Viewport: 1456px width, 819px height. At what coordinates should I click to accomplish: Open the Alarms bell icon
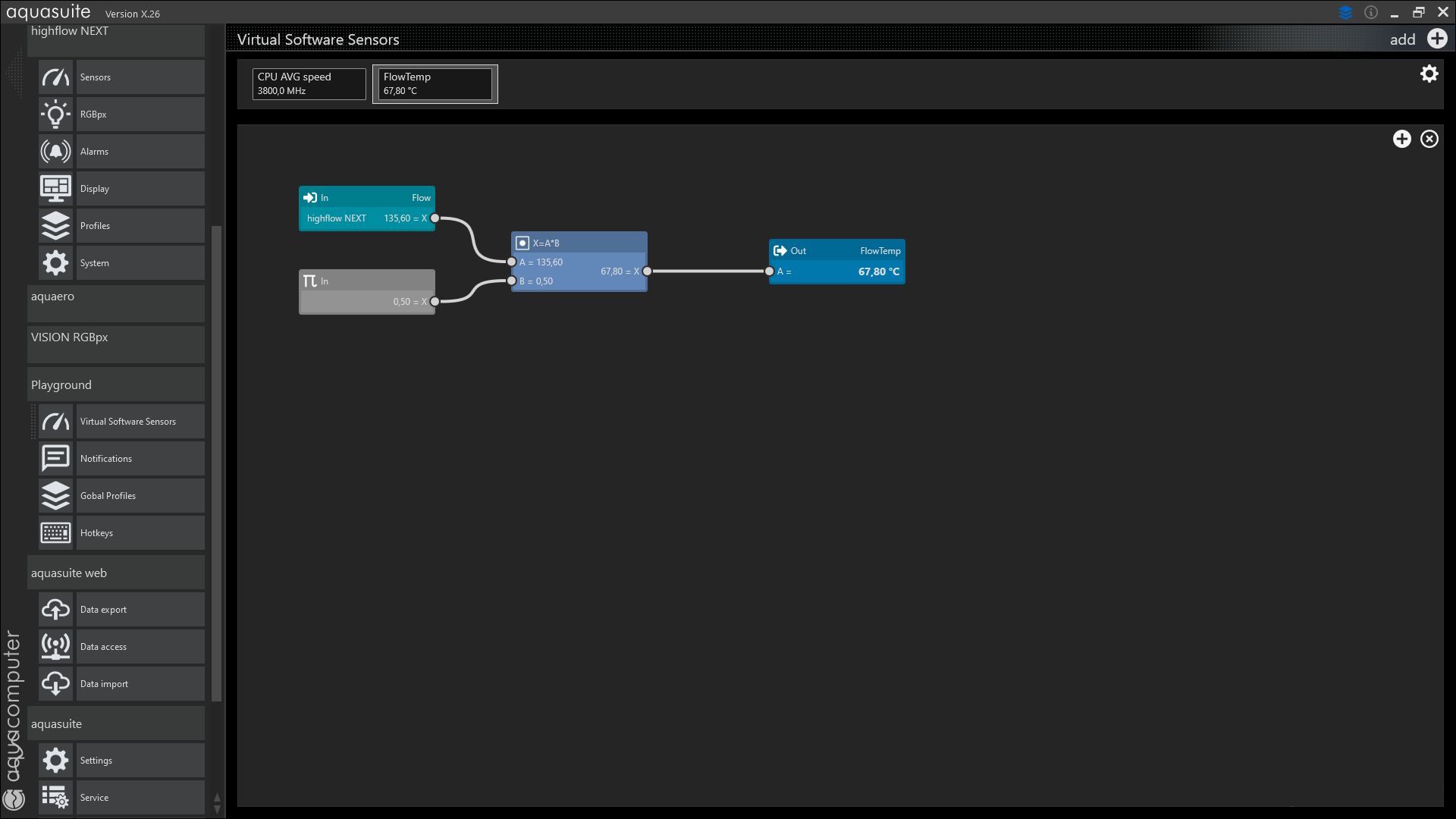tap(55, 152)
